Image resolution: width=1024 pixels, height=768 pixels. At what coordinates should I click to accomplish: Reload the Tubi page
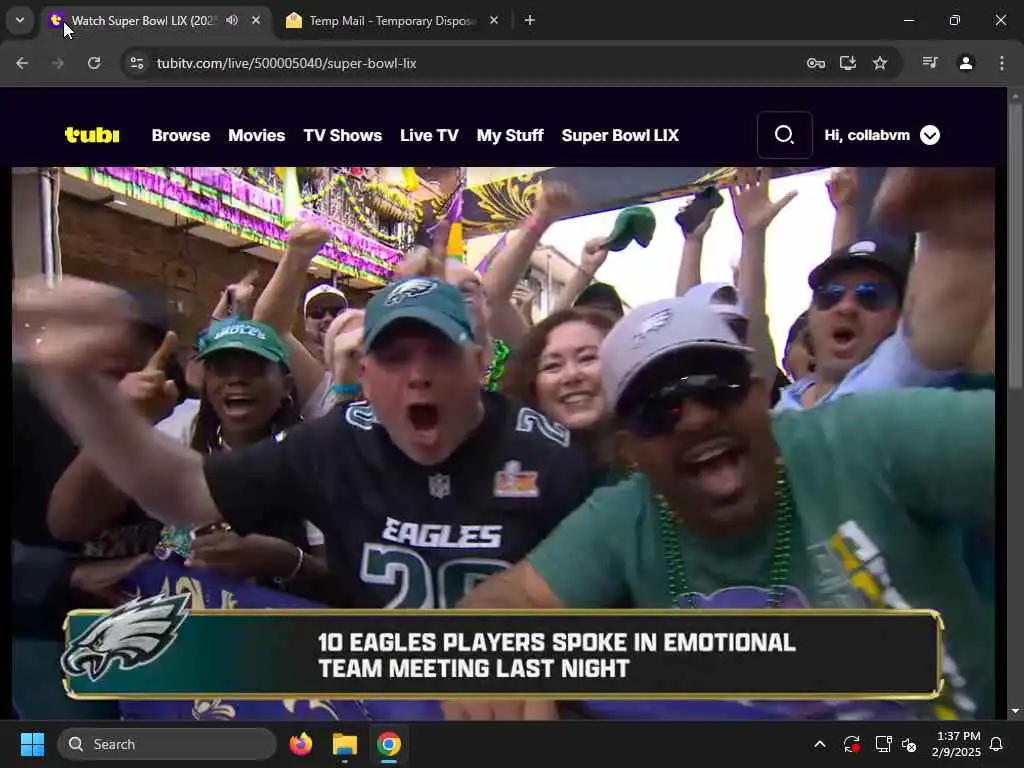click(94, 63)
